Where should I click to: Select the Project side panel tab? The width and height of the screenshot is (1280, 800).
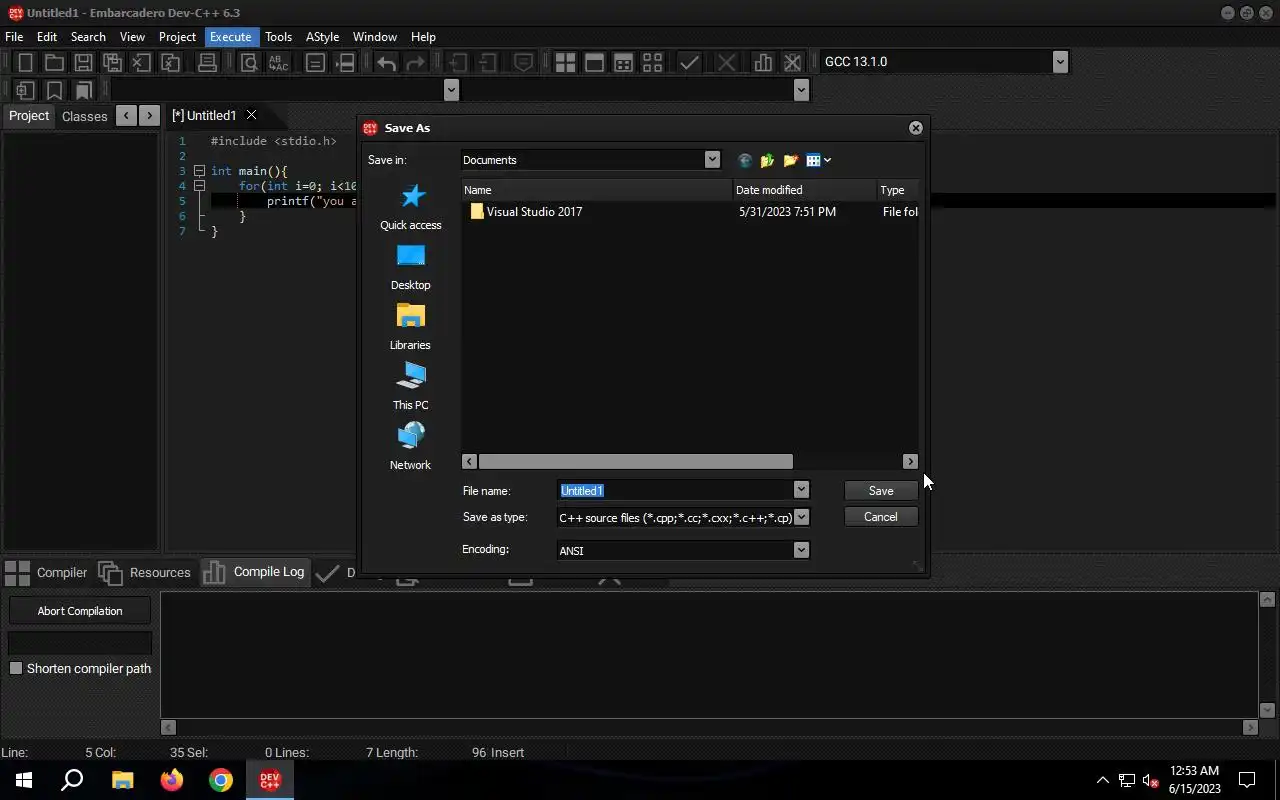point(29,116)
